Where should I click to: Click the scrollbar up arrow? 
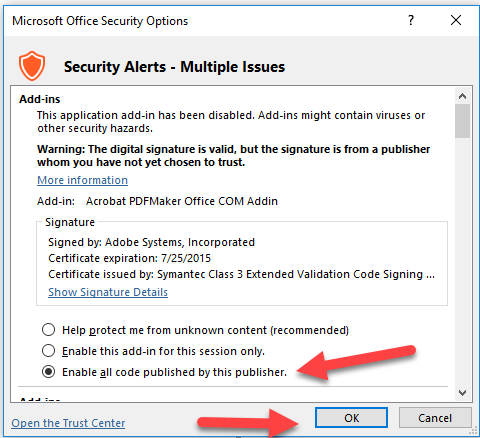point(462,96)
